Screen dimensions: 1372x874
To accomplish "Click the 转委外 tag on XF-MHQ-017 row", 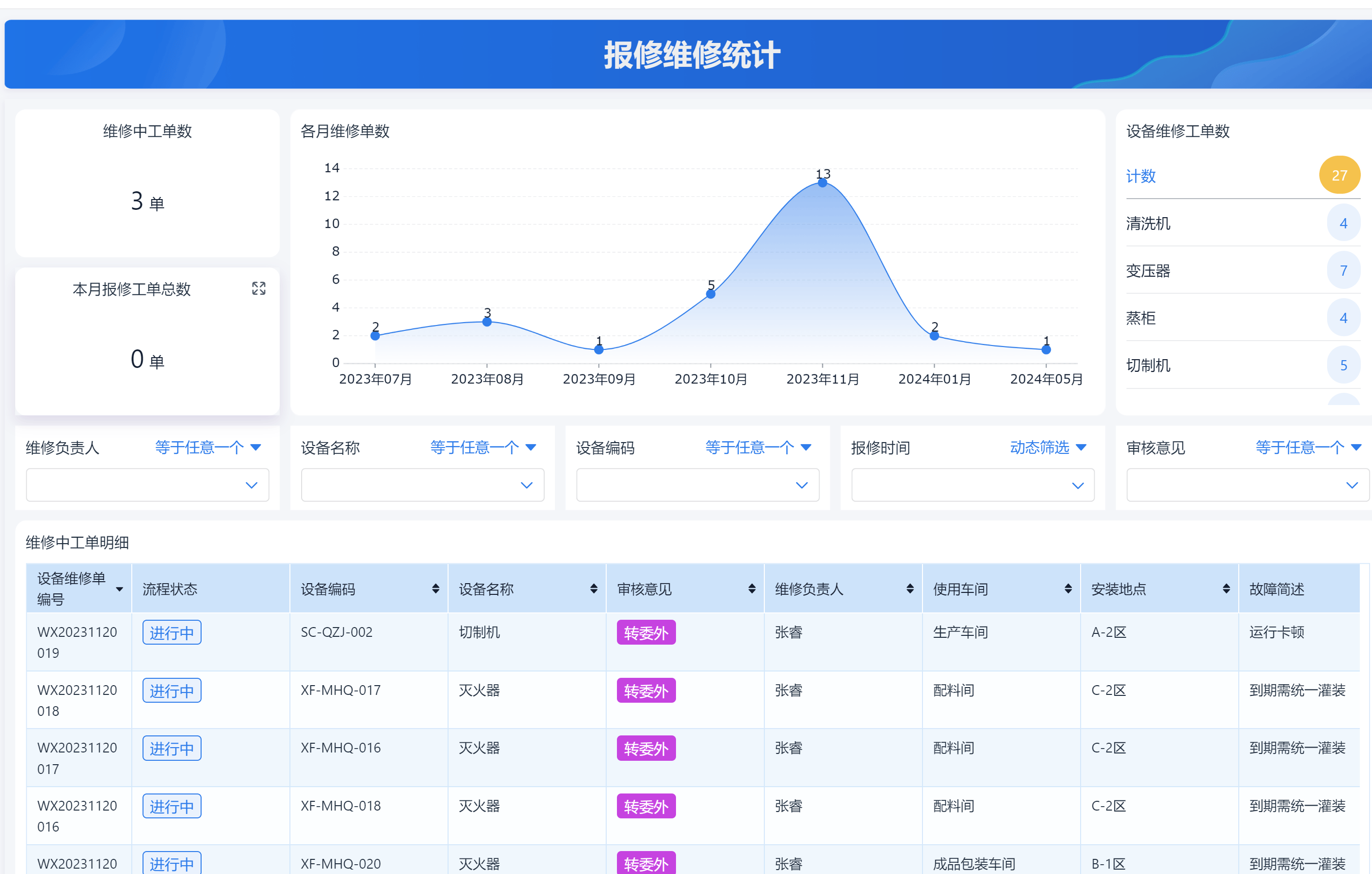I will (645, 691).
